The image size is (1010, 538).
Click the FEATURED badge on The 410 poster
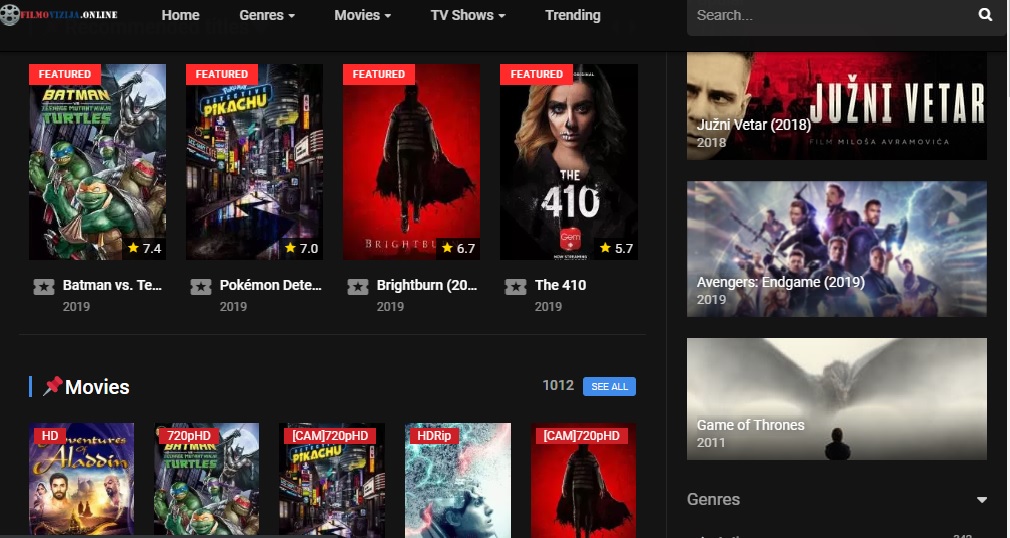pos(537,74)
